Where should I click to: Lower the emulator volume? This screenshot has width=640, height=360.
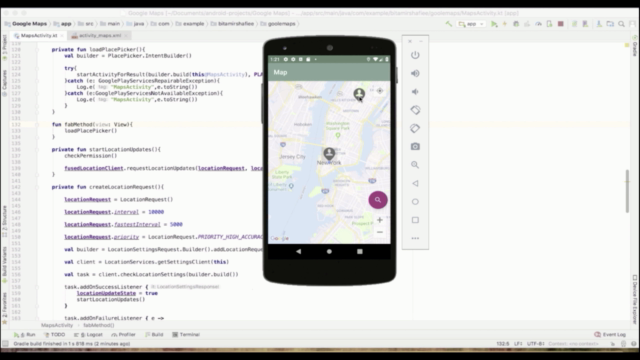[415, 92]
